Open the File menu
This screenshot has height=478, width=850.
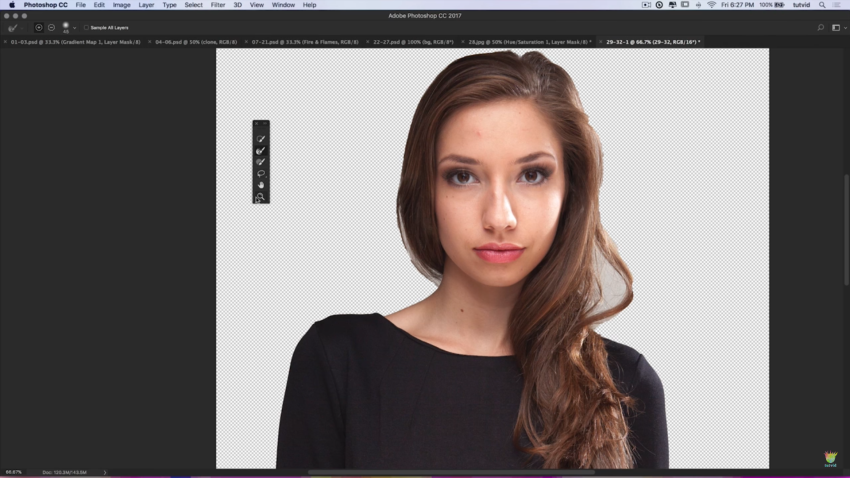(x=81, y=5)
